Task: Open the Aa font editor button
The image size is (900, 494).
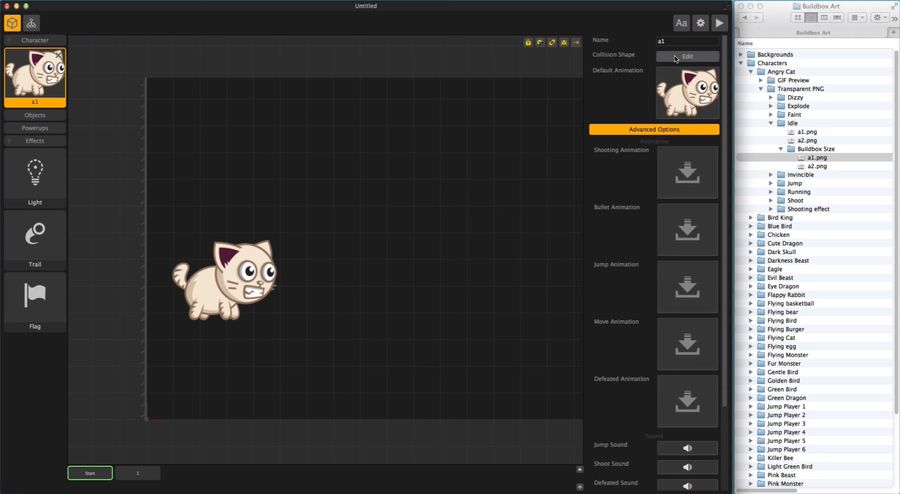Action: (x=681, y=23)
